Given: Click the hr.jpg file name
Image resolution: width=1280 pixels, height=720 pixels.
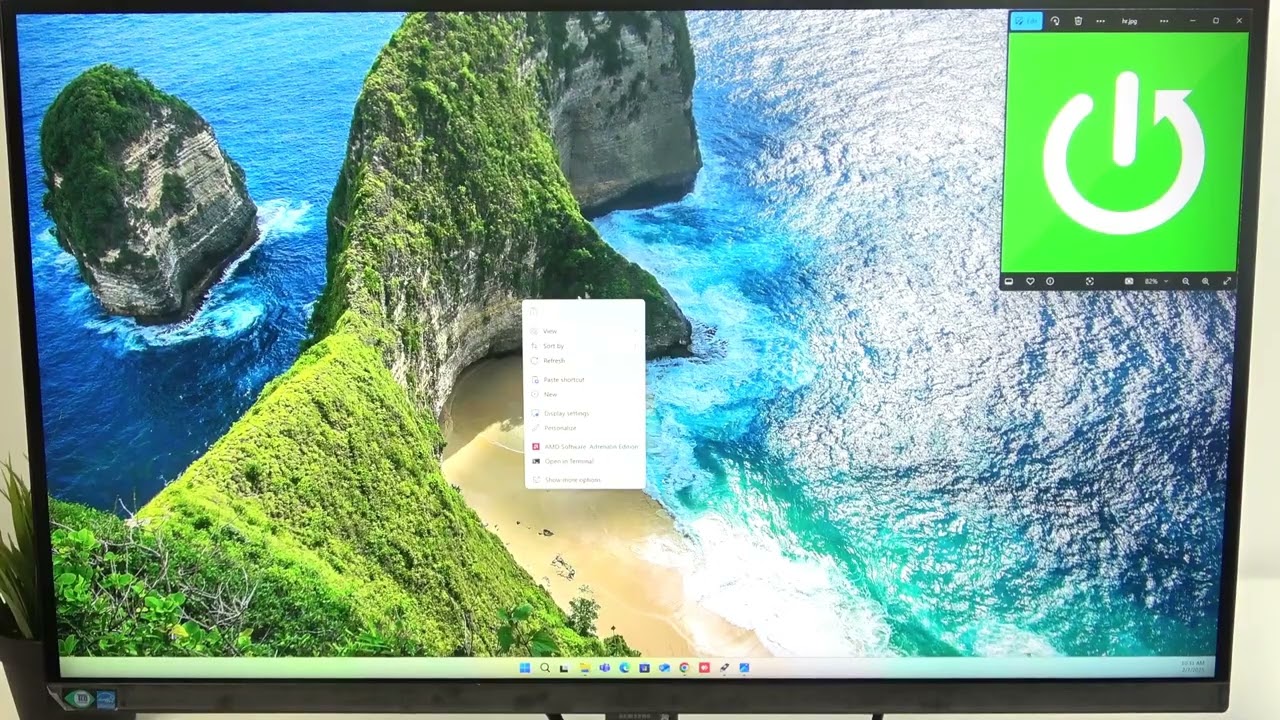Looking at the screenshot, I should (1130, 21).
